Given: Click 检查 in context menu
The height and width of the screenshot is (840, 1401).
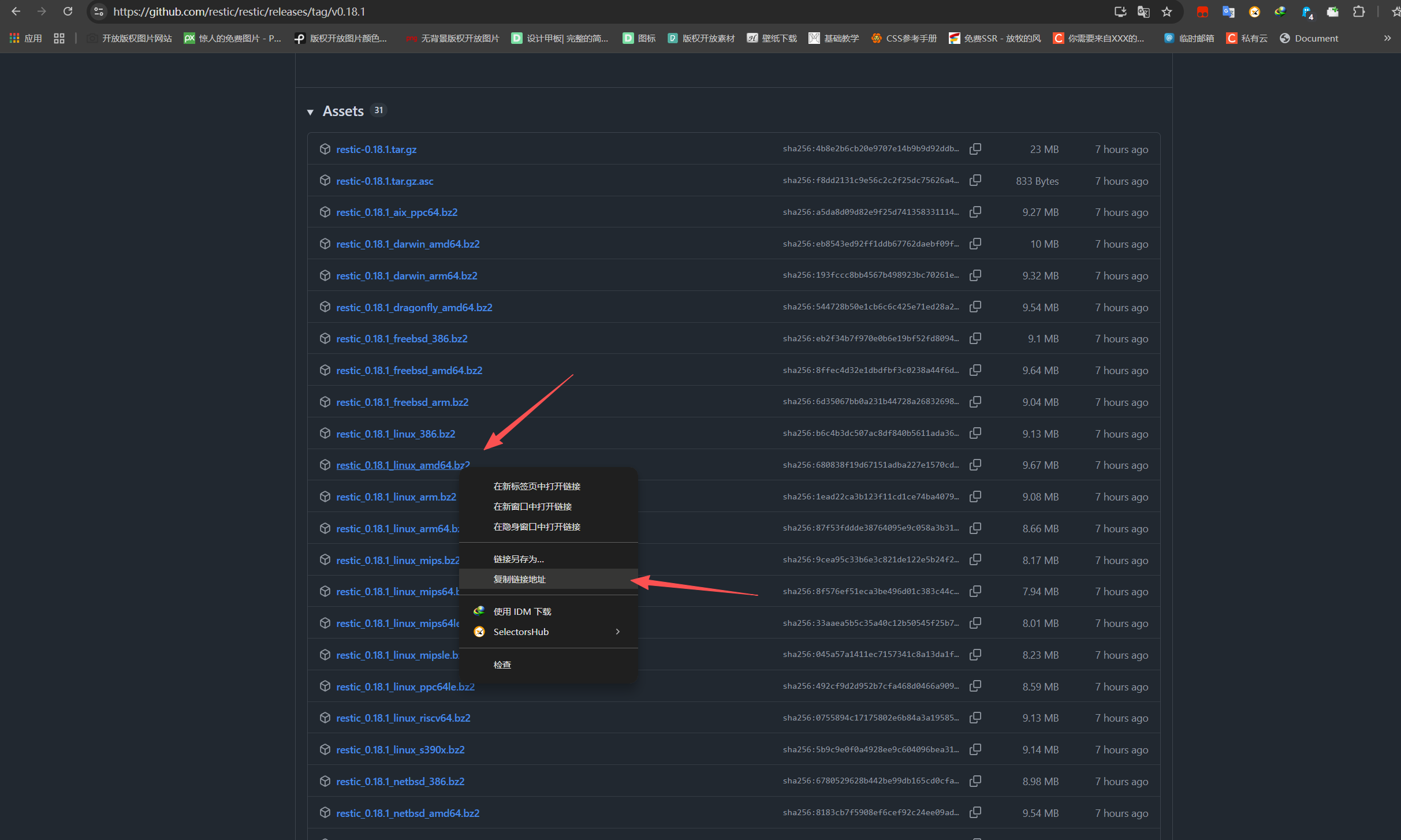Looking at the screenshot, I should click(x=502, y=664).
